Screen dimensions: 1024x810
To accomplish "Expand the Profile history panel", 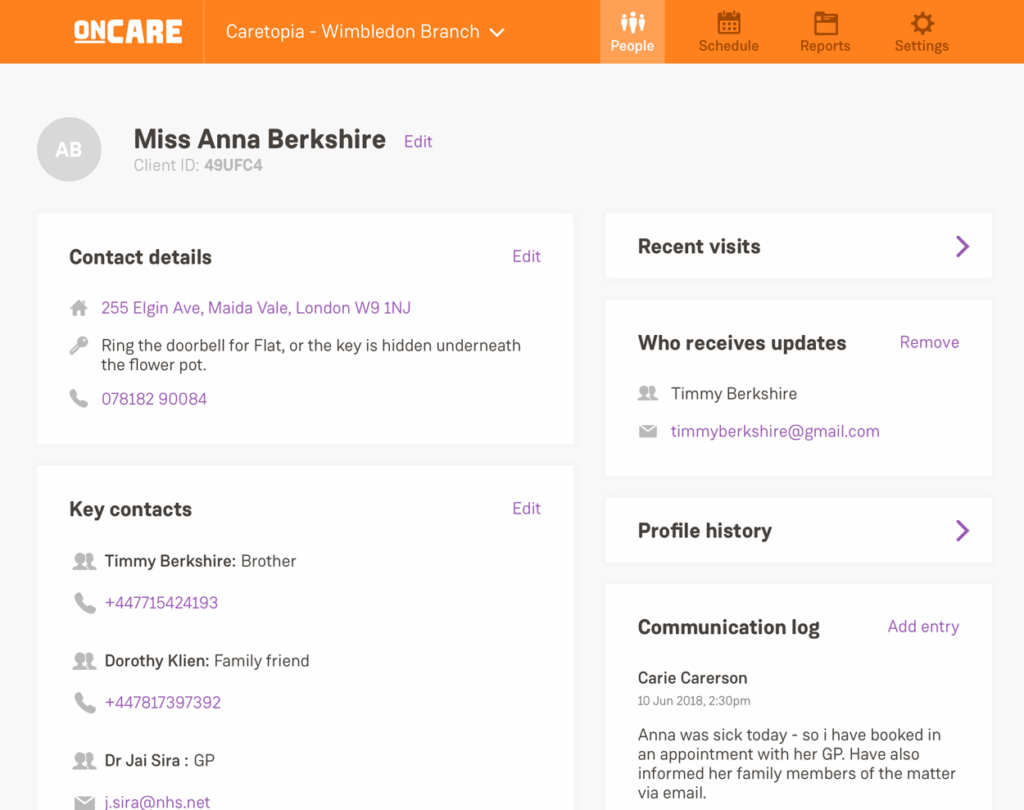I will pyautogui.click(x=961, y=530).
